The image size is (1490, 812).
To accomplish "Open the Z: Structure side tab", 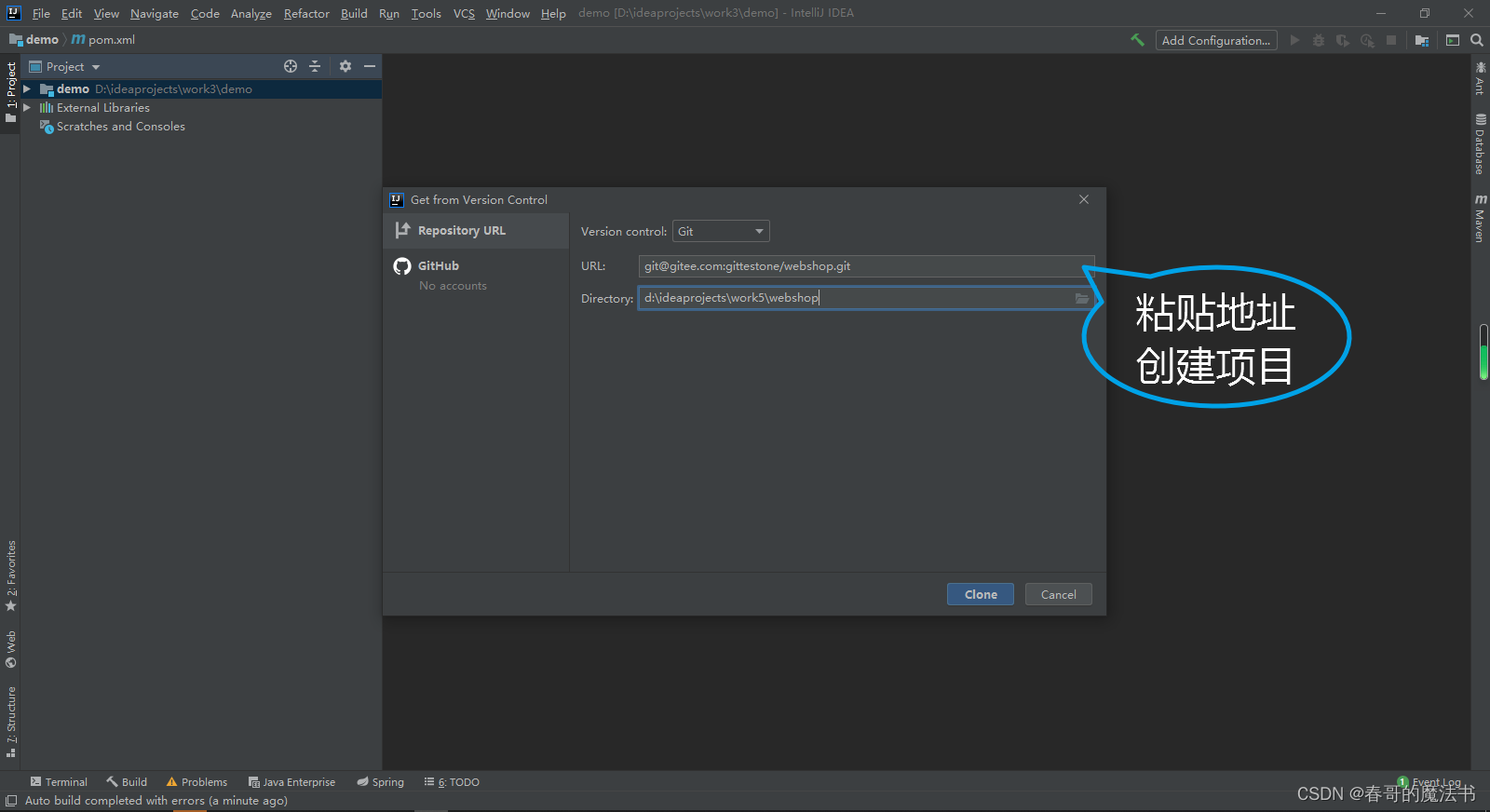I will pos(11,723).
